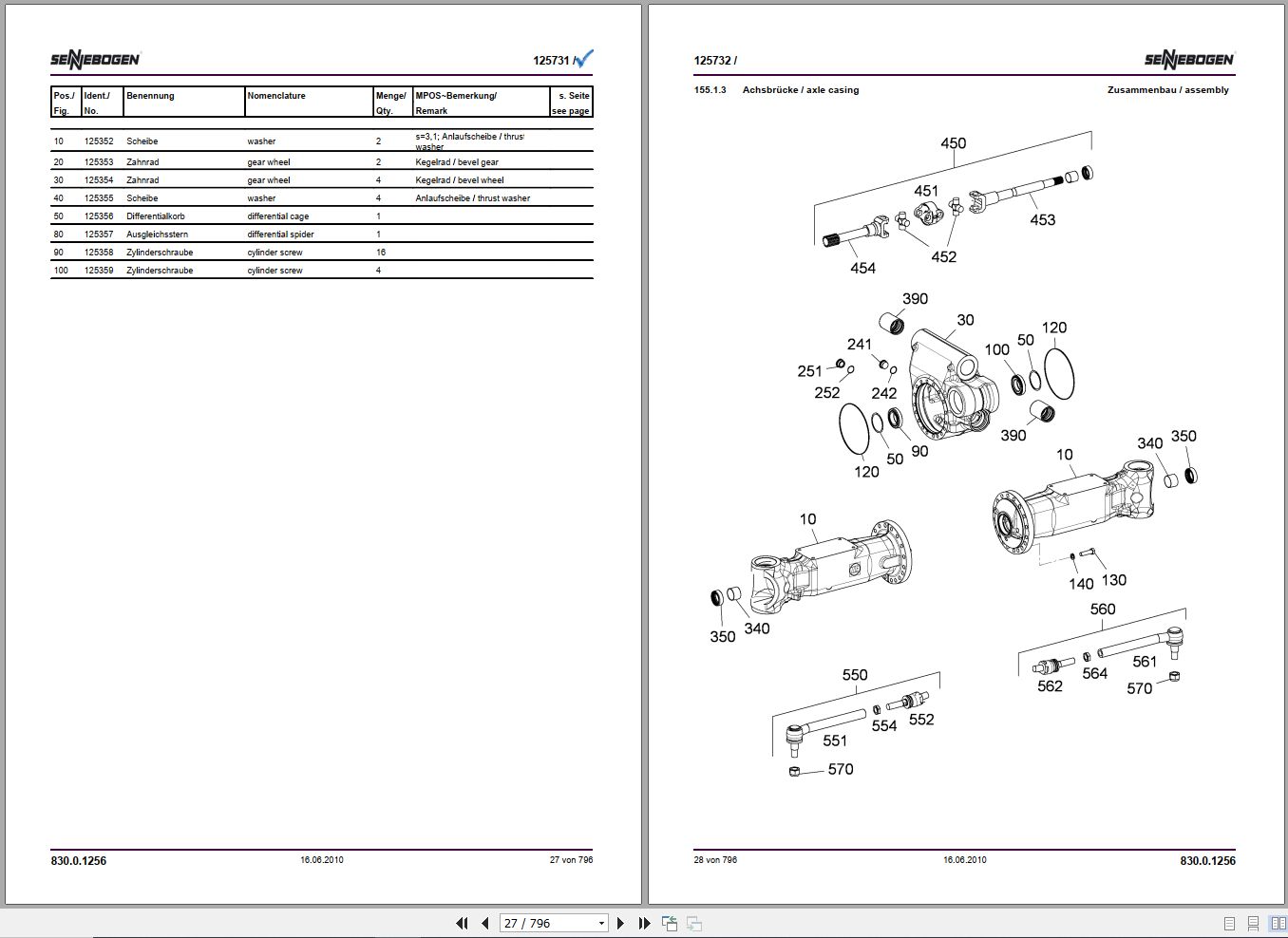Select ident number 125353 in parts table

point(99,162)
